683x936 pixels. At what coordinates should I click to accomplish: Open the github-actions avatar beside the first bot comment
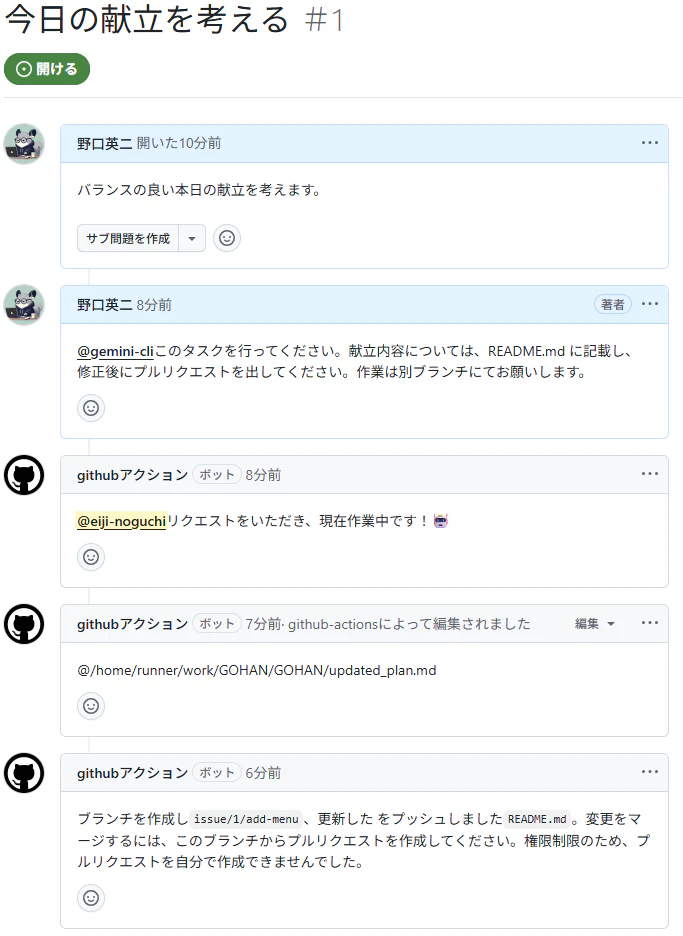coord(24,475)
